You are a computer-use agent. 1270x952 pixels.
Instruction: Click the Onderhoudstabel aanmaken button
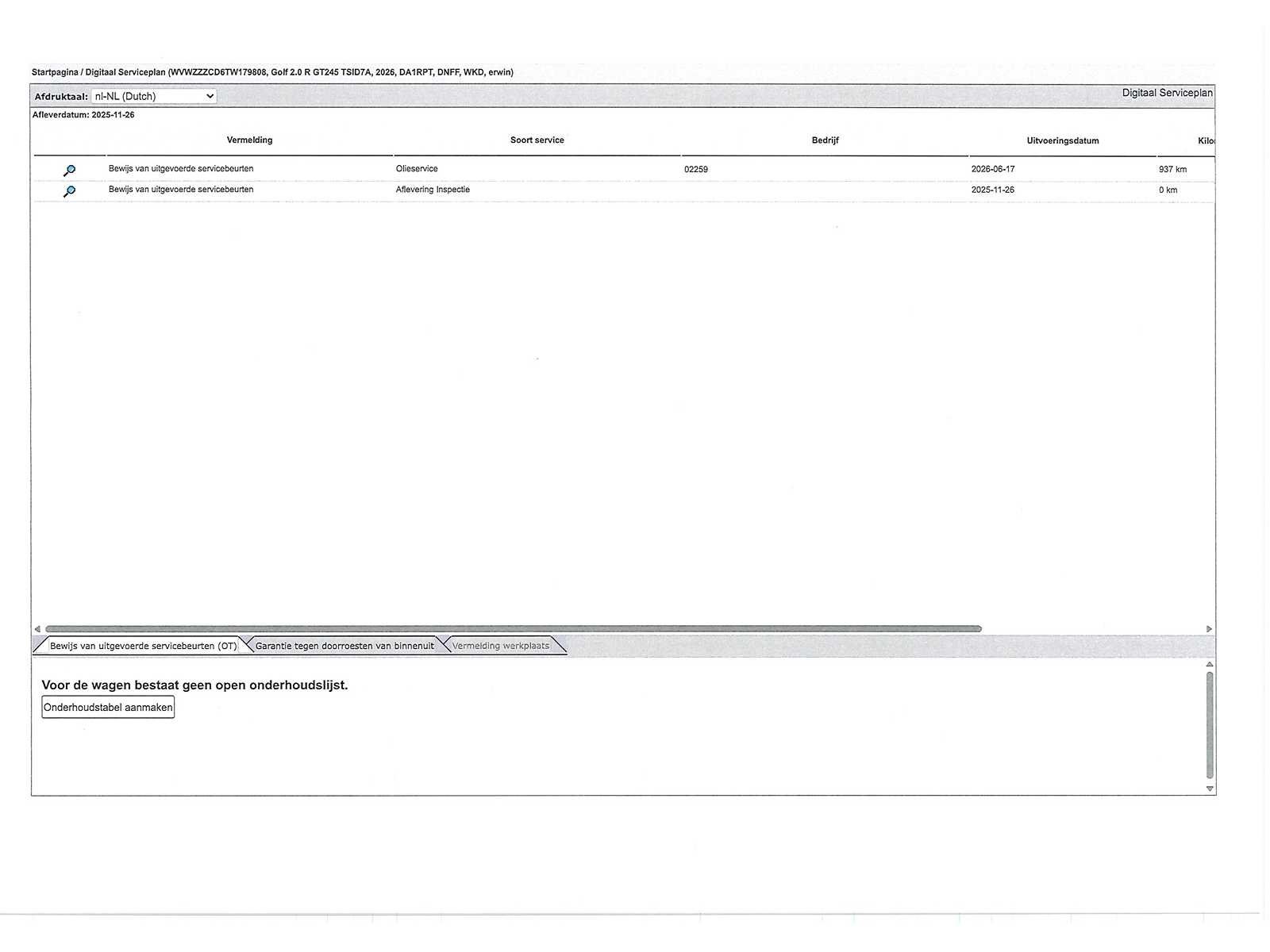tap(108, 708)
